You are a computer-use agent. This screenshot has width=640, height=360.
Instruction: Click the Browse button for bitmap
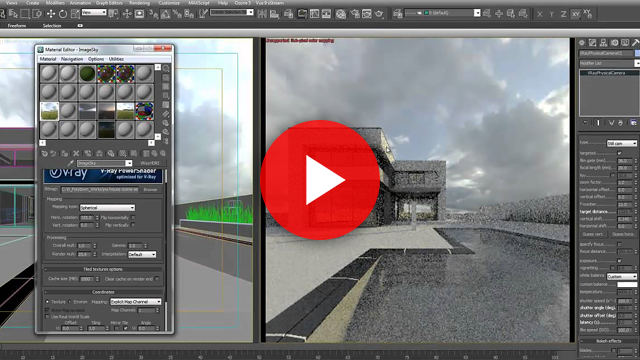coord(150,189)
